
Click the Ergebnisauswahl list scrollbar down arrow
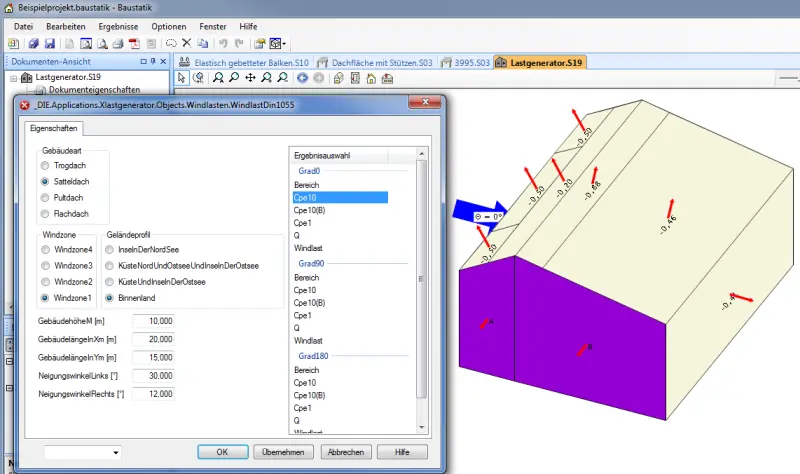coord(421,428)
